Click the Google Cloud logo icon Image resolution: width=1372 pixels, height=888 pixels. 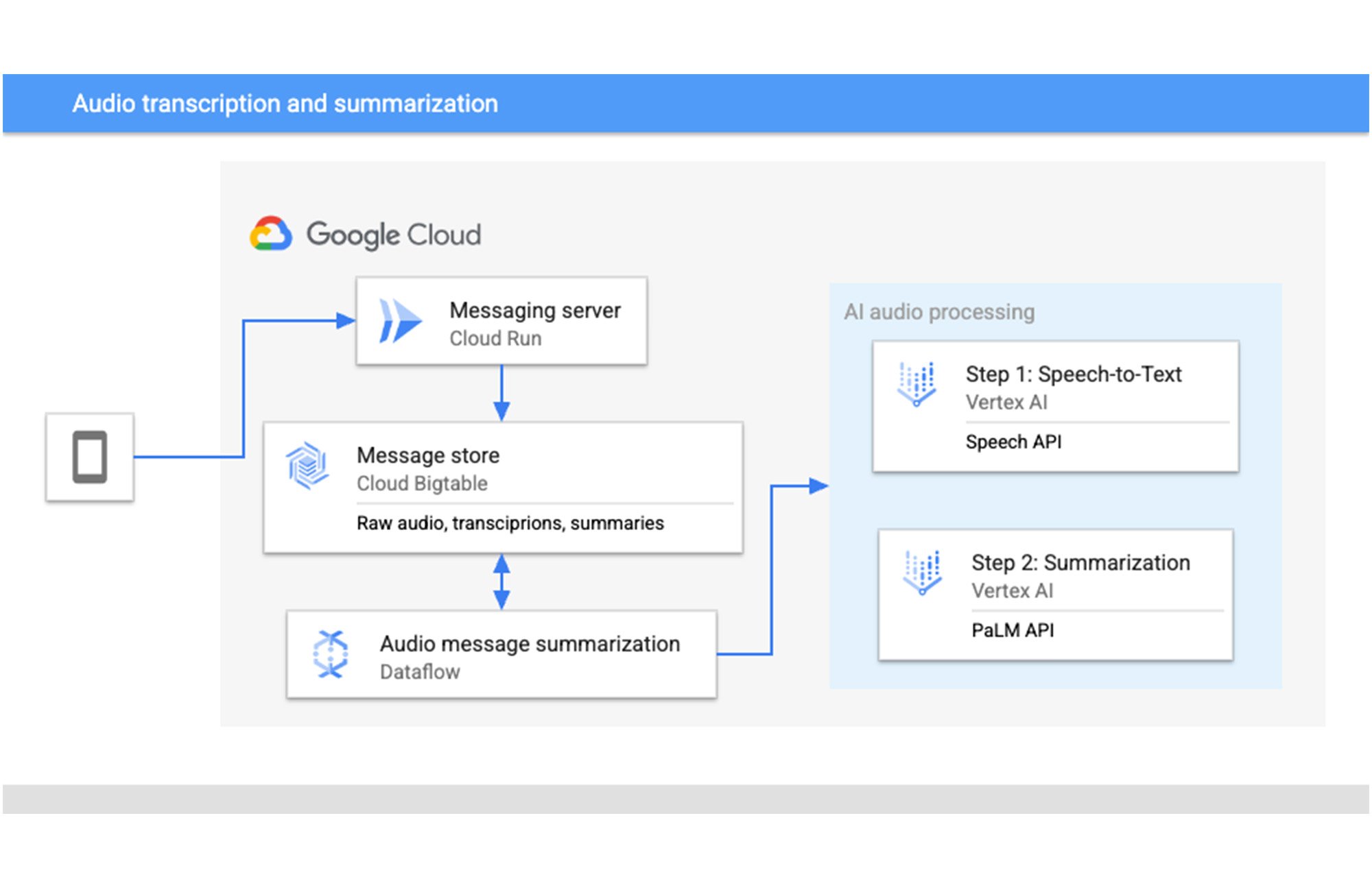(271, 234)
